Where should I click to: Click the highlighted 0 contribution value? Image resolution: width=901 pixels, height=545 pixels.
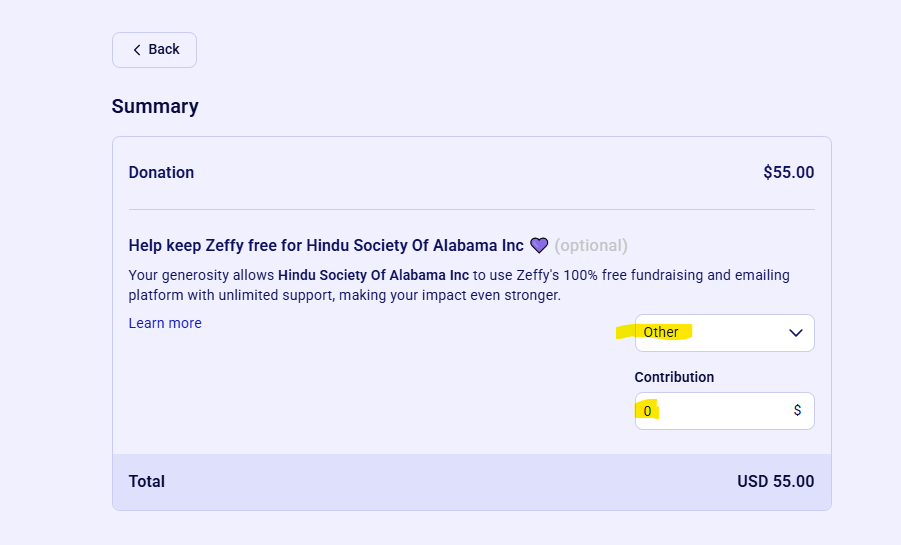pyautogui.click(x=647, y=411)
